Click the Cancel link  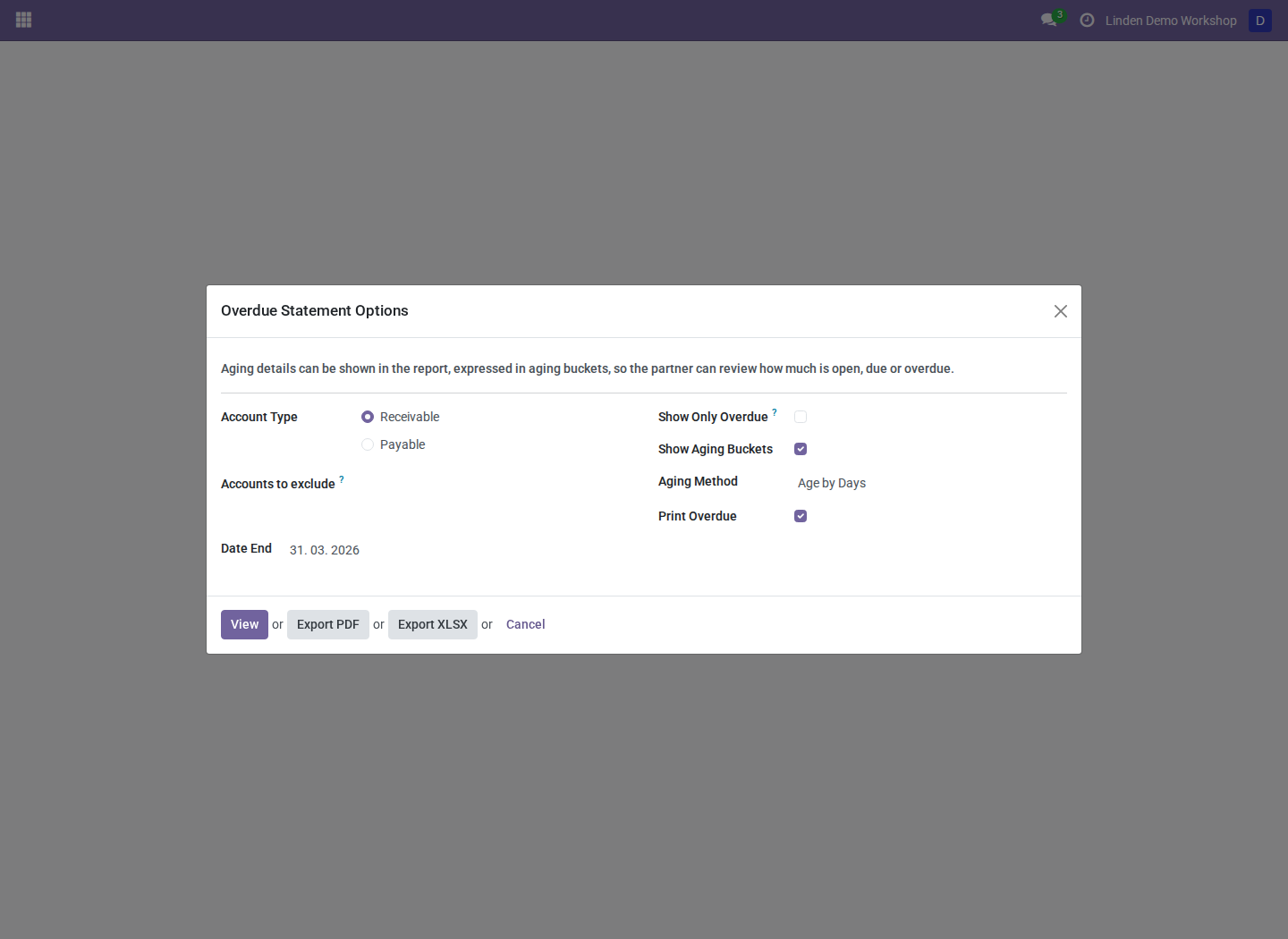point(526,624)
